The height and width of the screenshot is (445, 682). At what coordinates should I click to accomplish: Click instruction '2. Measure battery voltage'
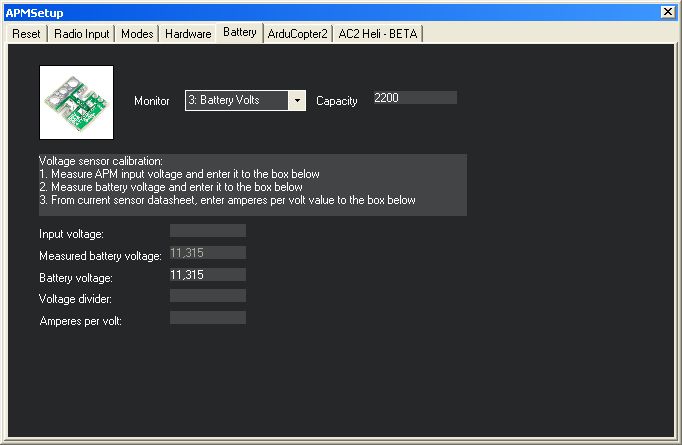(171, 187)
